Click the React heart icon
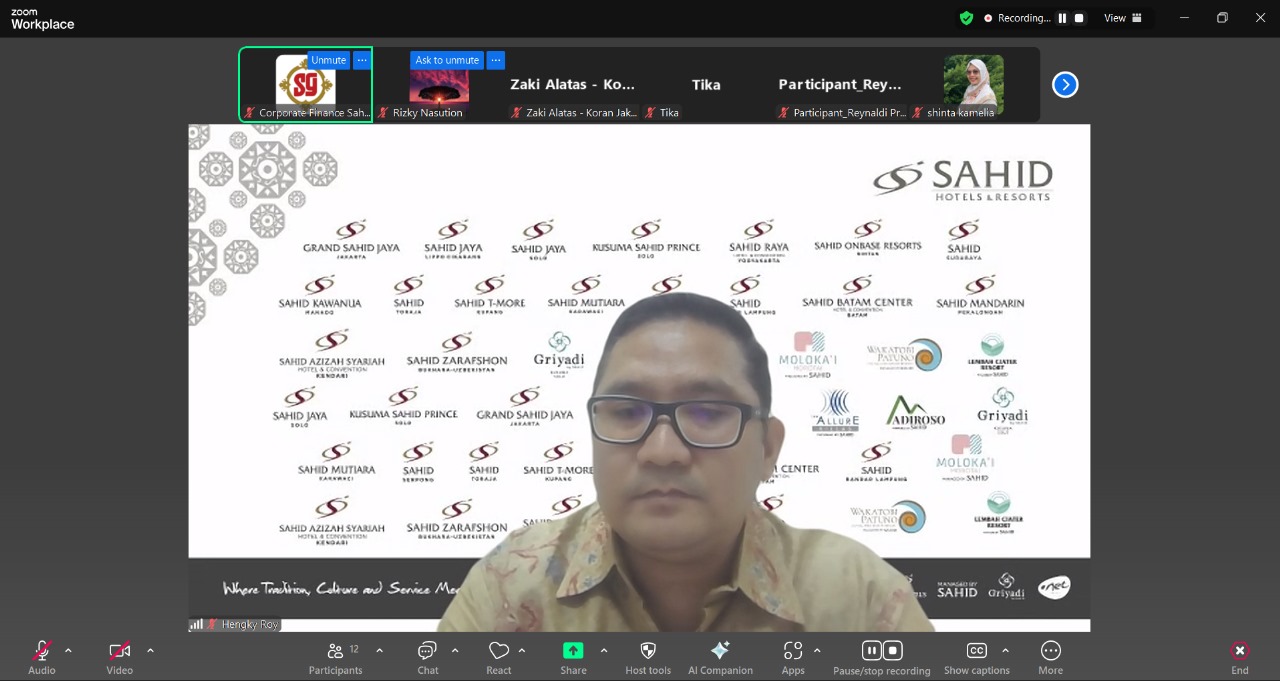The width and height of the screenshot is (1280, 681). [x=499, y=652]
